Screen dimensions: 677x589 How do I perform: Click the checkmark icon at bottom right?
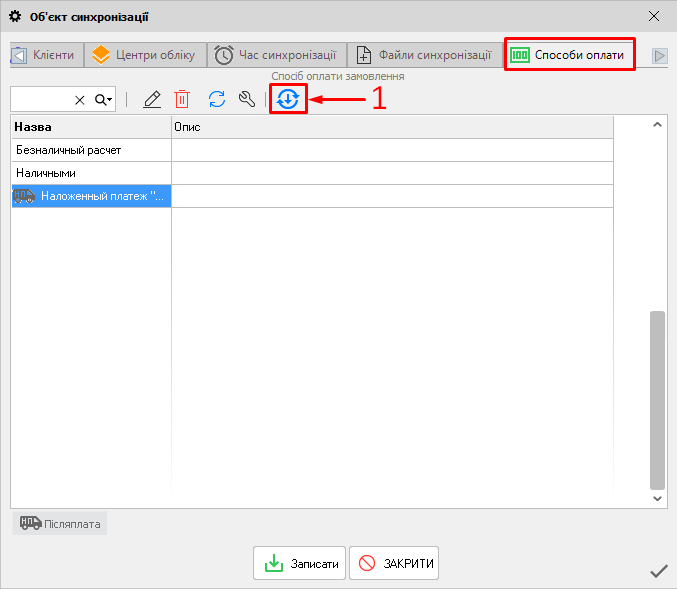658,571
